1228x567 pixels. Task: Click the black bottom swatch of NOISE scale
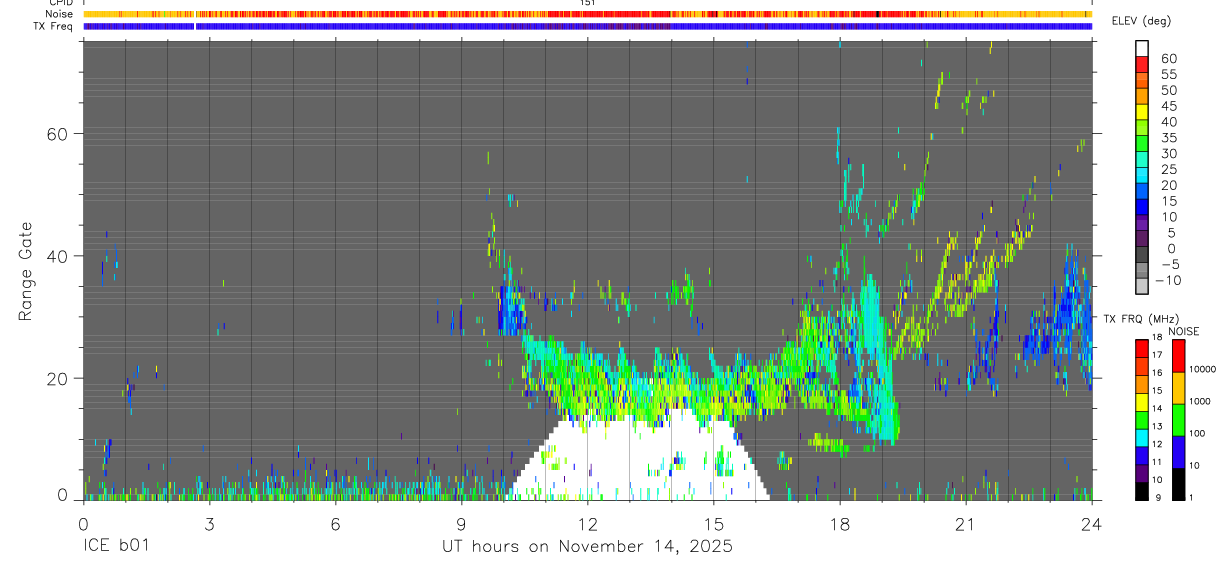[x=1177, y=484]
